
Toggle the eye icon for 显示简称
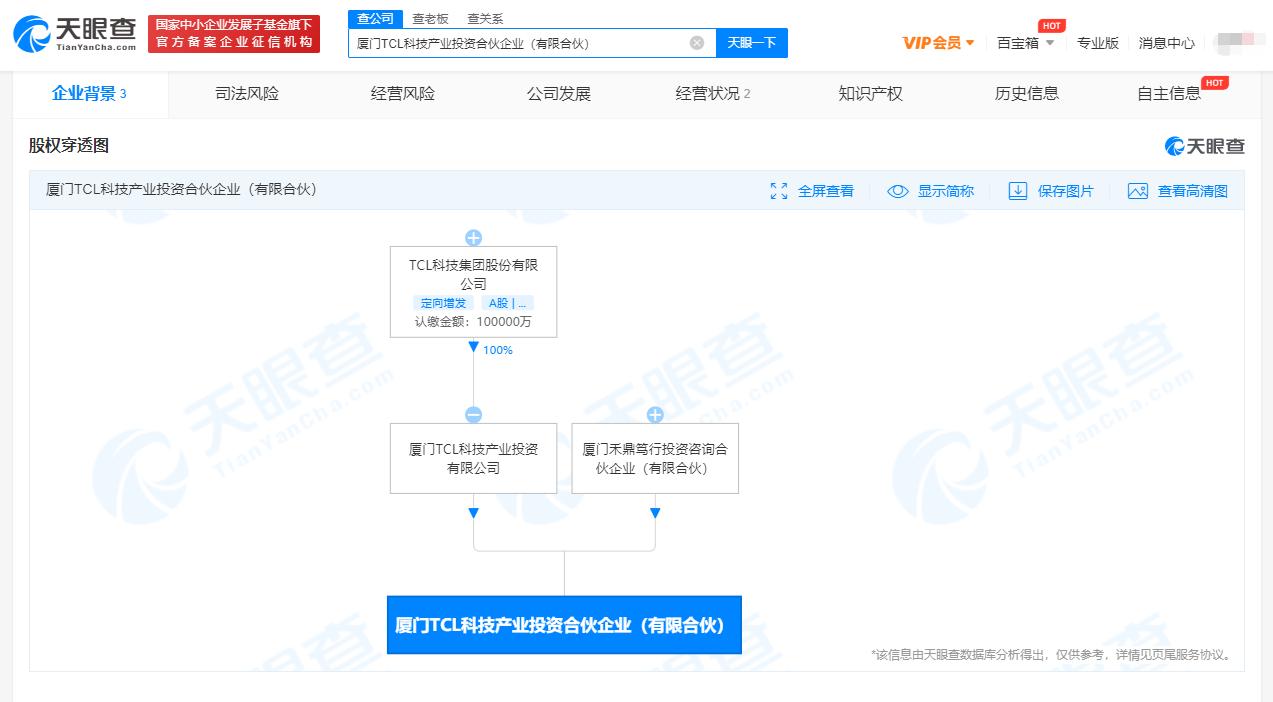coord(898,191)
